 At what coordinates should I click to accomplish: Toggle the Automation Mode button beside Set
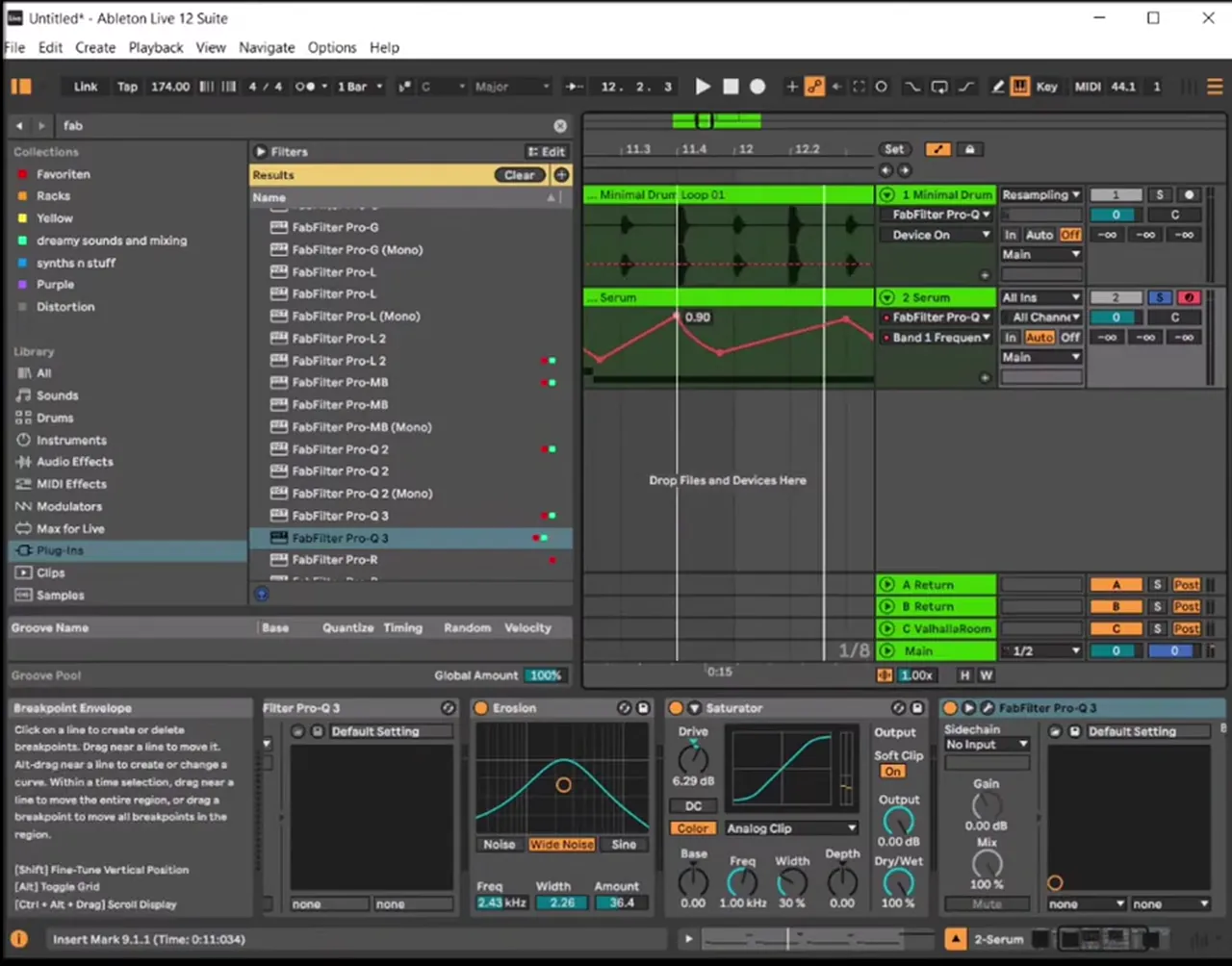tap(938, 149)
